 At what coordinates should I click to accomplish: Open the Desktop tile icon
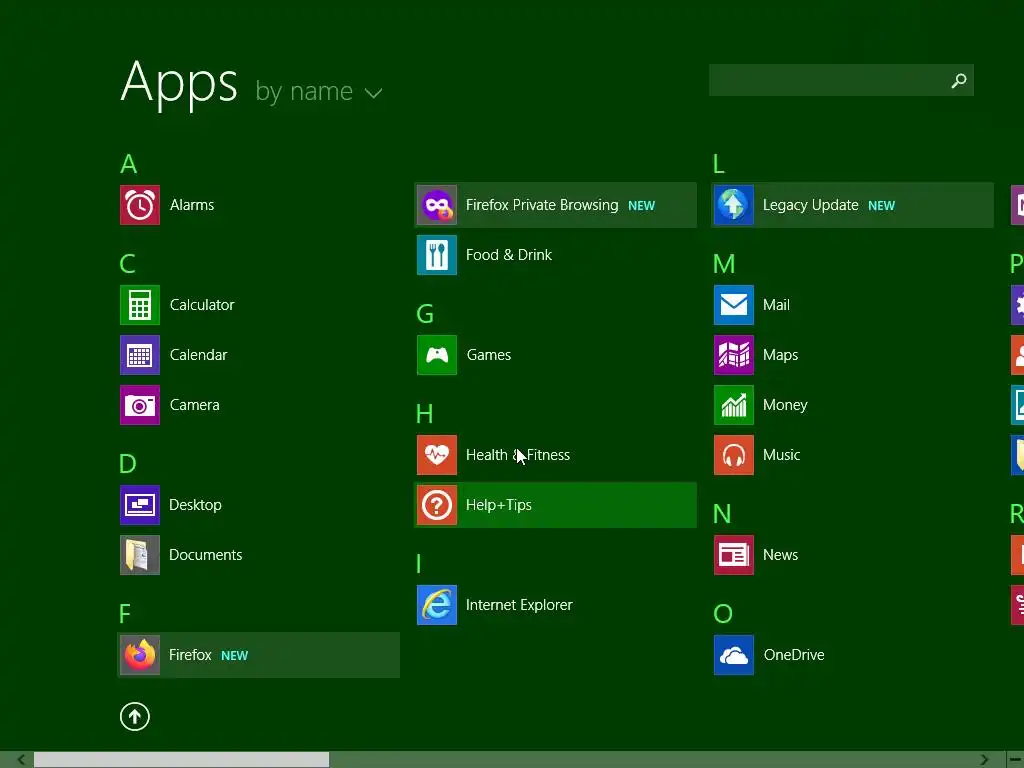coord(140,505)
